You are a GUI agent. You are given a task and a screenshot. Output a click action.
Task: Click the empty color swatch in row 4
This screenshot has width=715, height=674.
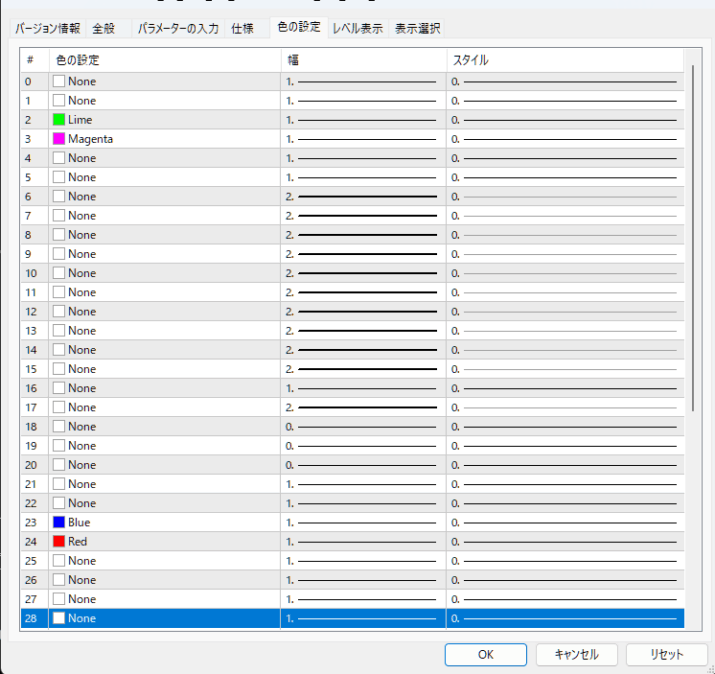59,158
